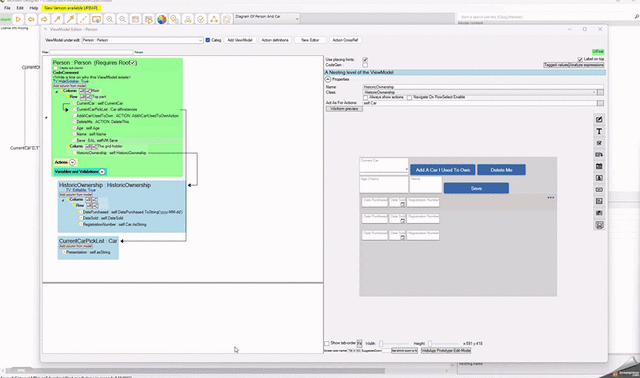This screenshot has height=378, width=640.
Task: Toggle Use placing hints checkbox
Action: 365,60
